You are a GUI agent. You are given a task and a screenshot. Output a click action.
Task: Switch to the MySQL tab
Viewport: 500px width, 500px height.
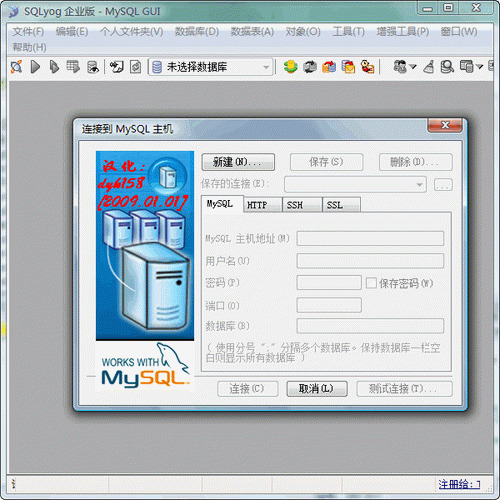click(222, 204)
